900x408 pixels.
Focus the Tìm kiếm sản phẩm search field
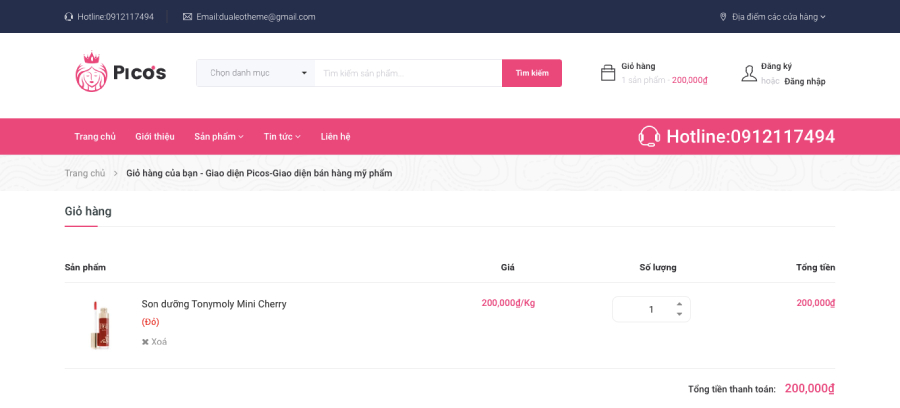(408, 73)
